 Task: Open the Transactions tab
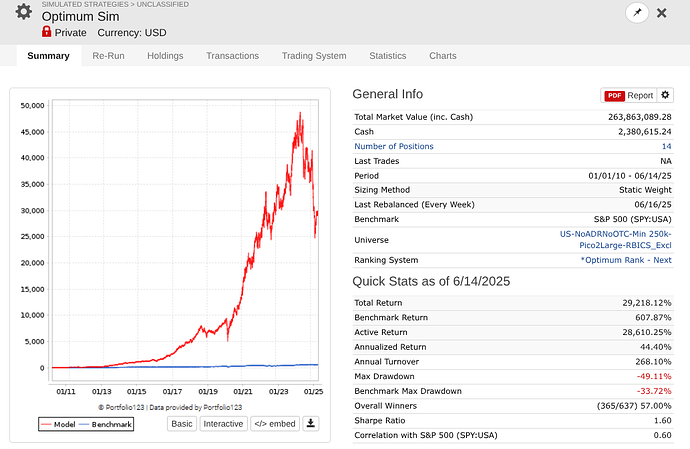[x=232, y=56]
